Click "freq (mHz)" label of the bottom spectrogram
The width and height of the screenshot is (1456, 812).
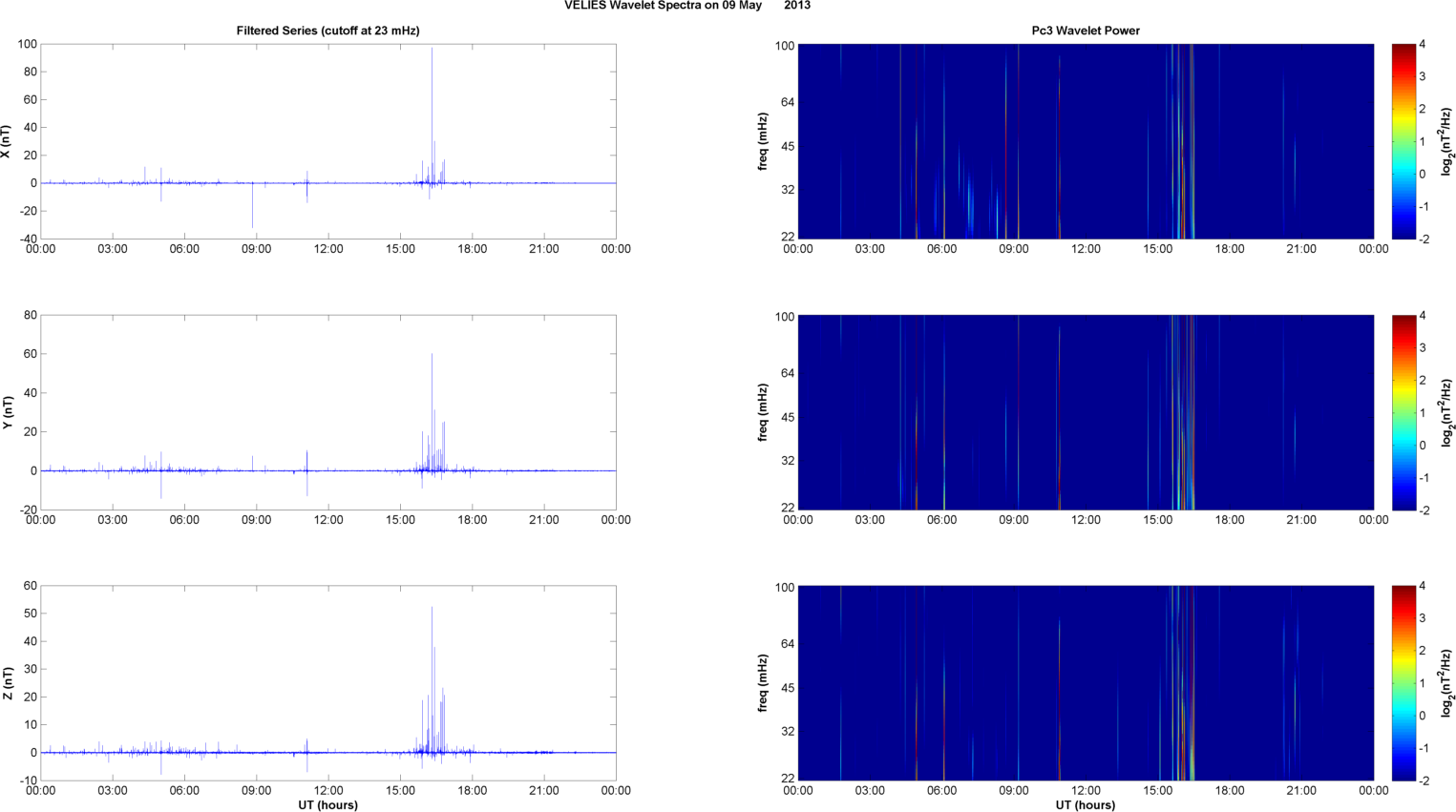pos(763,683)
